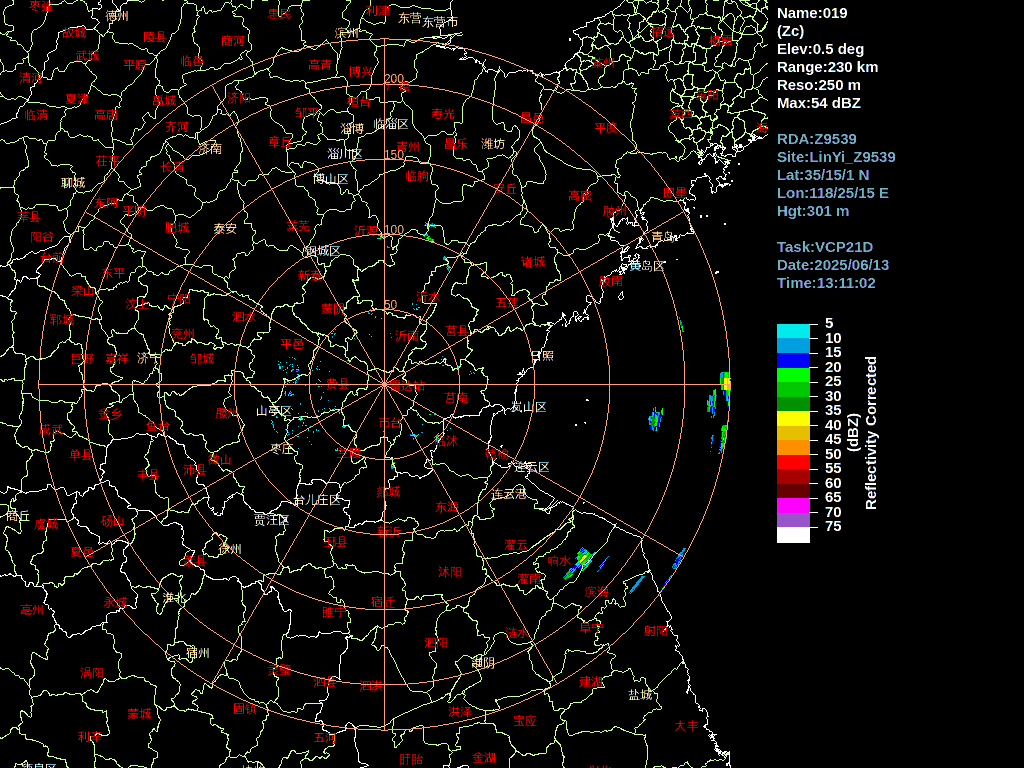Click the "150" range ring label
Screen dimensions: 1024x768
click(x=394, y=155)
